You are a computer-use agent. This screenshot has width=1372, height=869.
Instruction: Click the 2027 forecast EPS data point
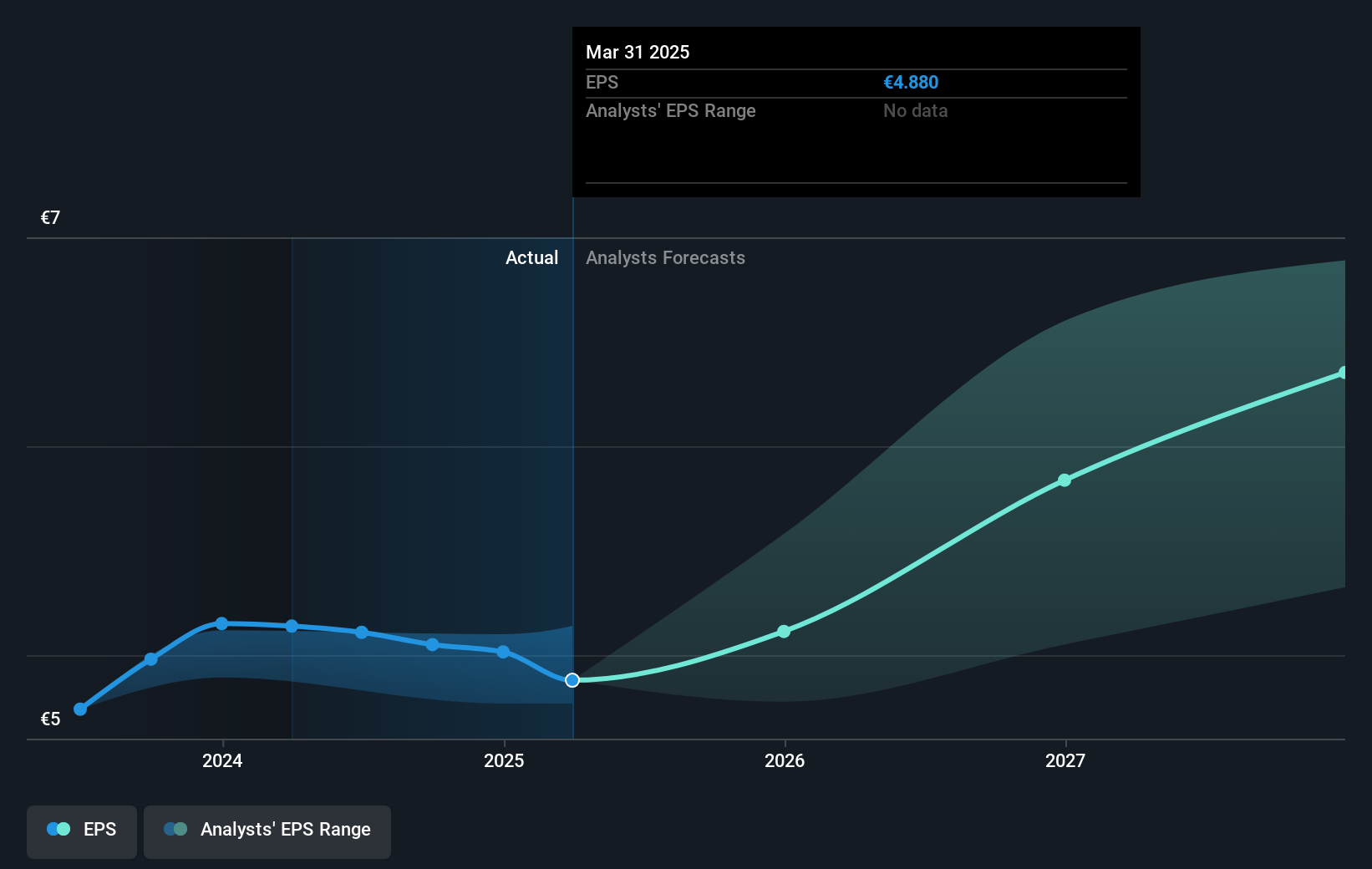[x=1065, y=480]
